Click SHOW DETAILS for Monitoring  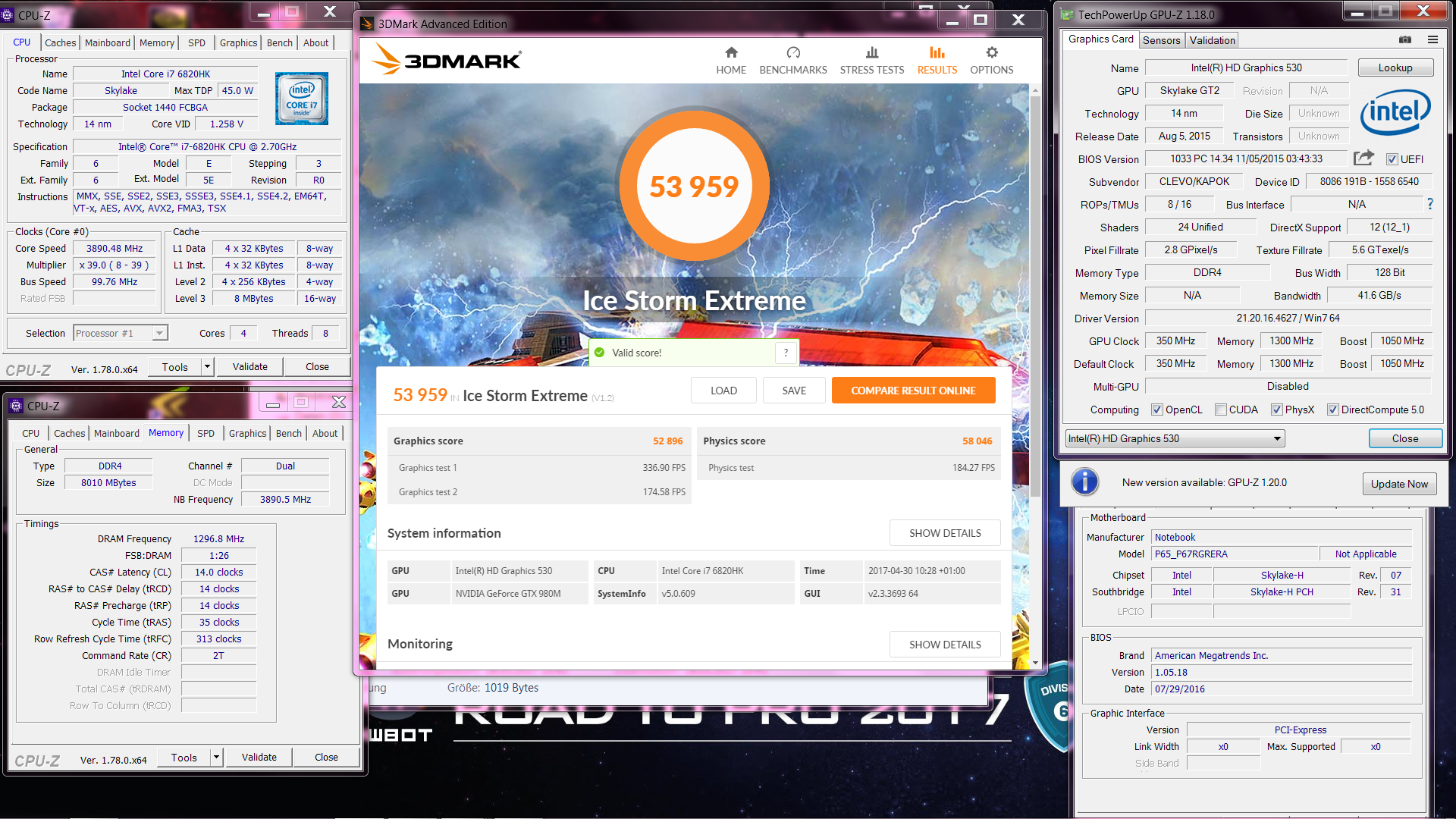tap(945, 645)
